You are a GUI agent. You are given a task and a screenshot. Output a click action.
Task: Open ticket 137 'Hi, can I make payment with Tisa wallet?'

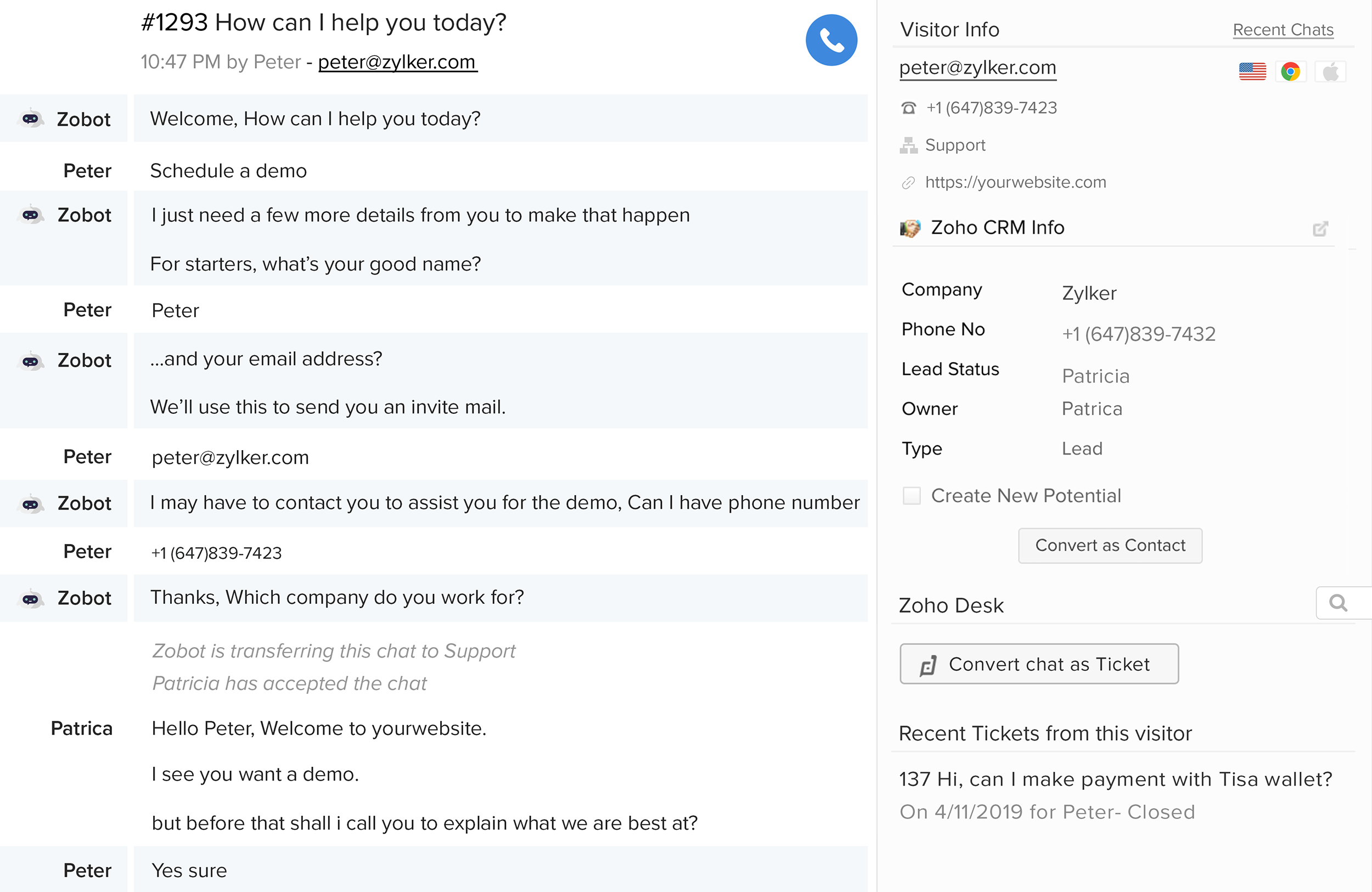point(1116,779)
